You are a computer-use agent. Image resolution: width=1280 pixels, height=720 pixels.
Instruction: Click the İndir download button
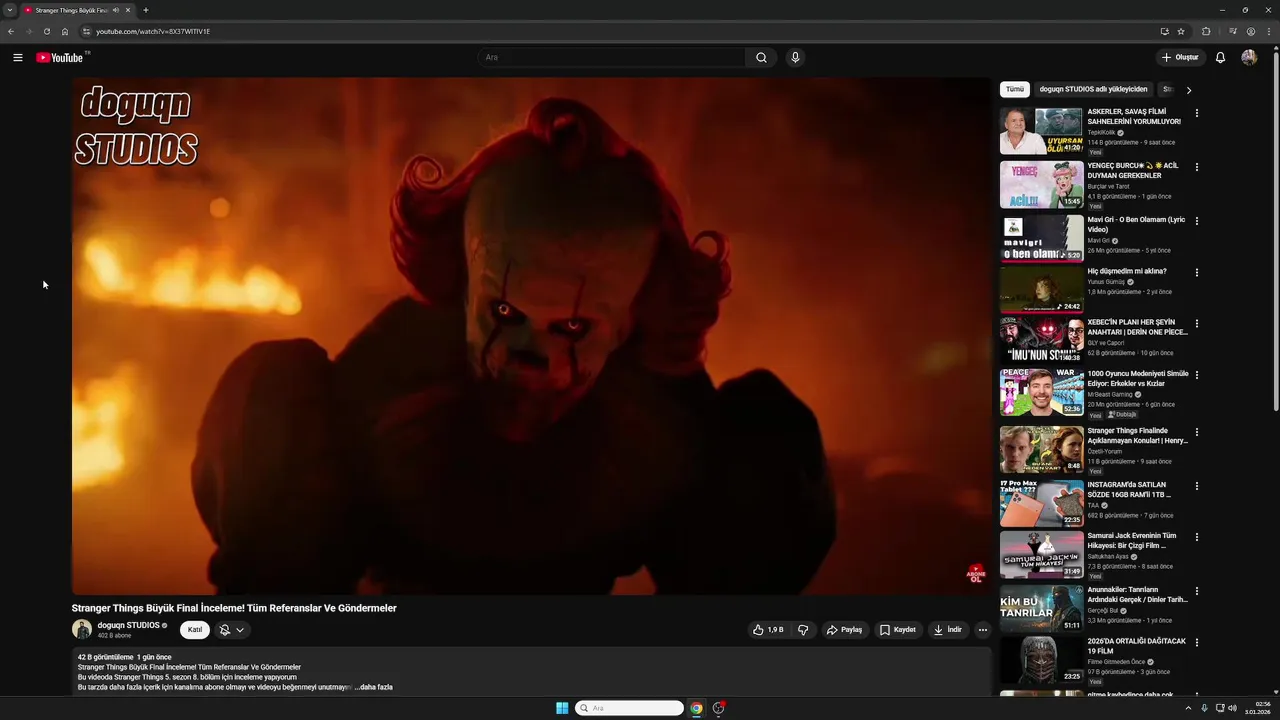pyautogui.click(x=947, y=630)
